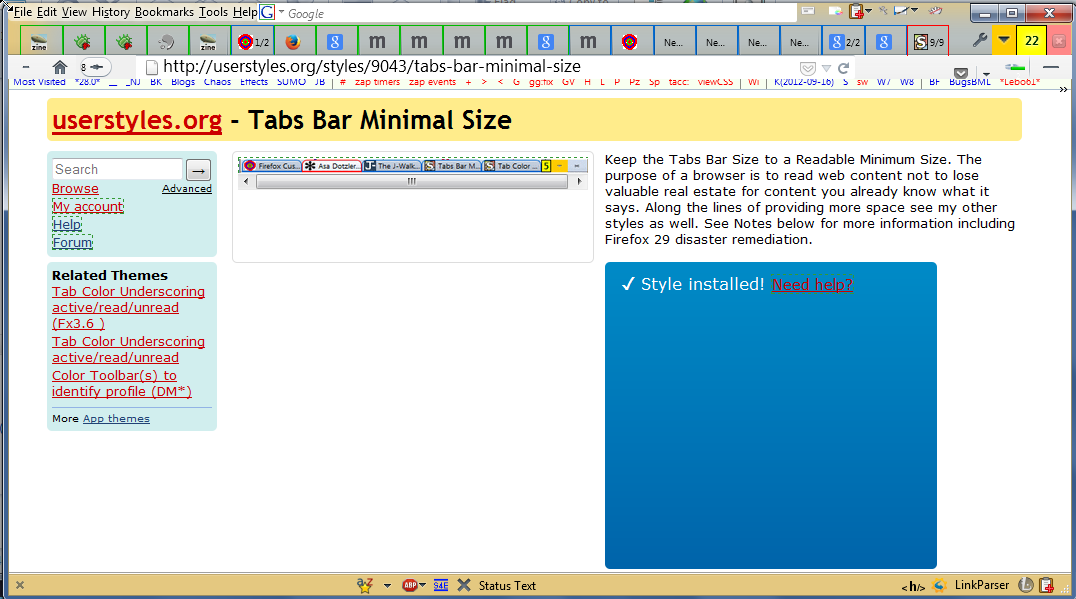Image resolution: width=1076 pixels, height=599 pixels.
Task: Open the File menu
Action: (22, 12)
